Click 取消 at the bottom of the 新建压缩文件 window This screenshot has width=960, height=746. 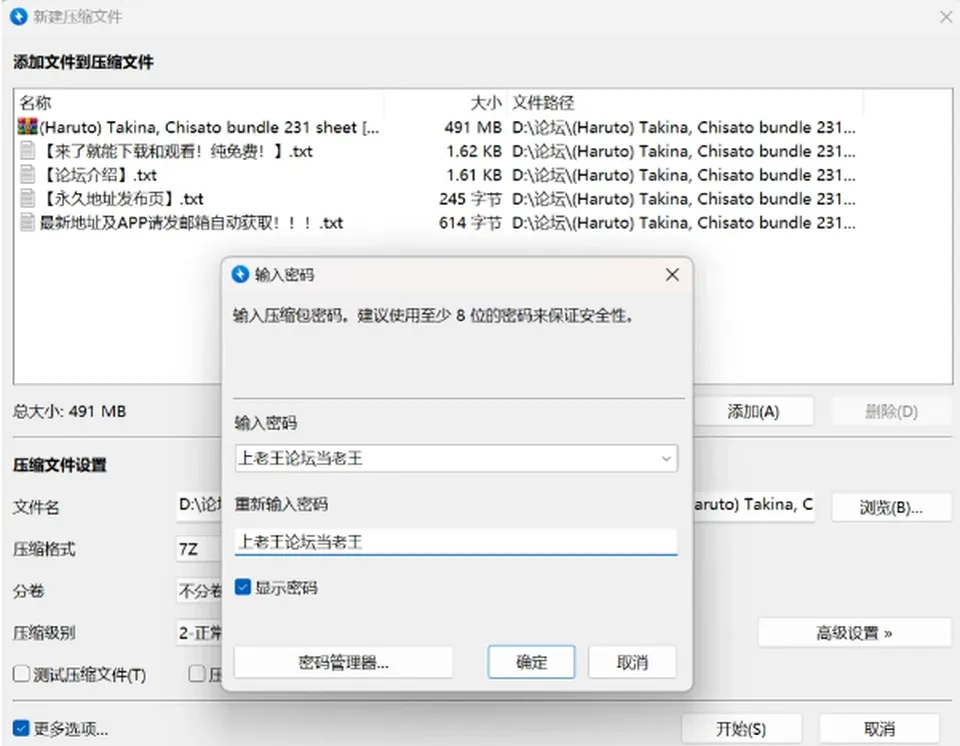click(879, 729)
